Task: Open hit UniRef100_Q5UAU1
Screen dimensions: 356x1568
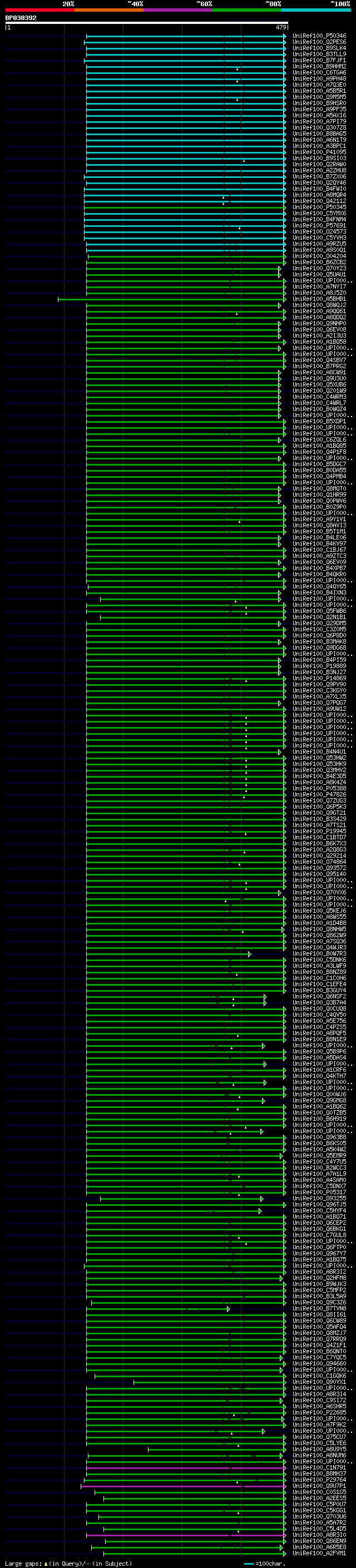Action: pyautogui.click(x=319, y=275)
